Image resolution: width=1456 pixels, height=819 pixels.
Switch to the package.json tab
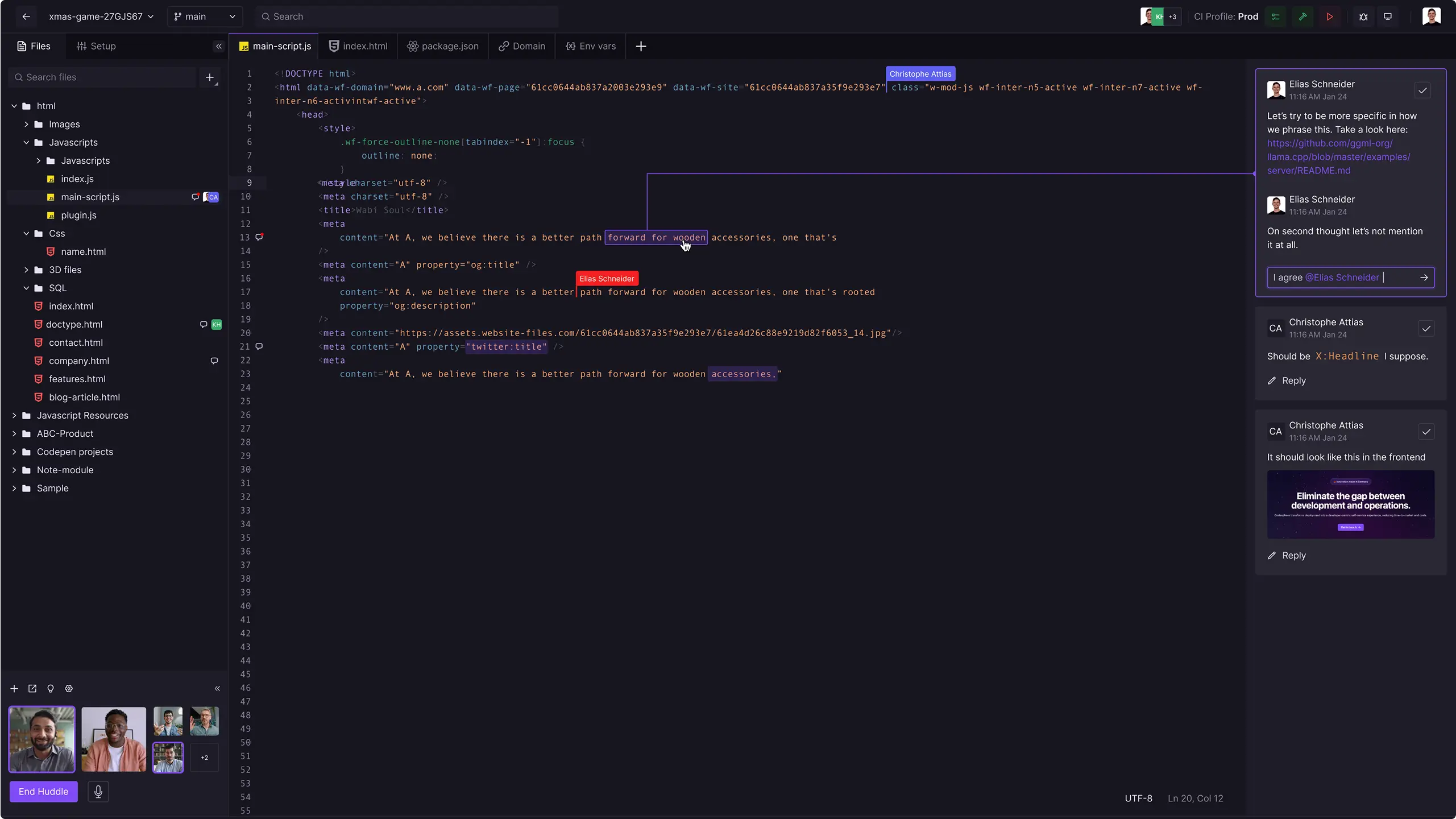(443, 46)
